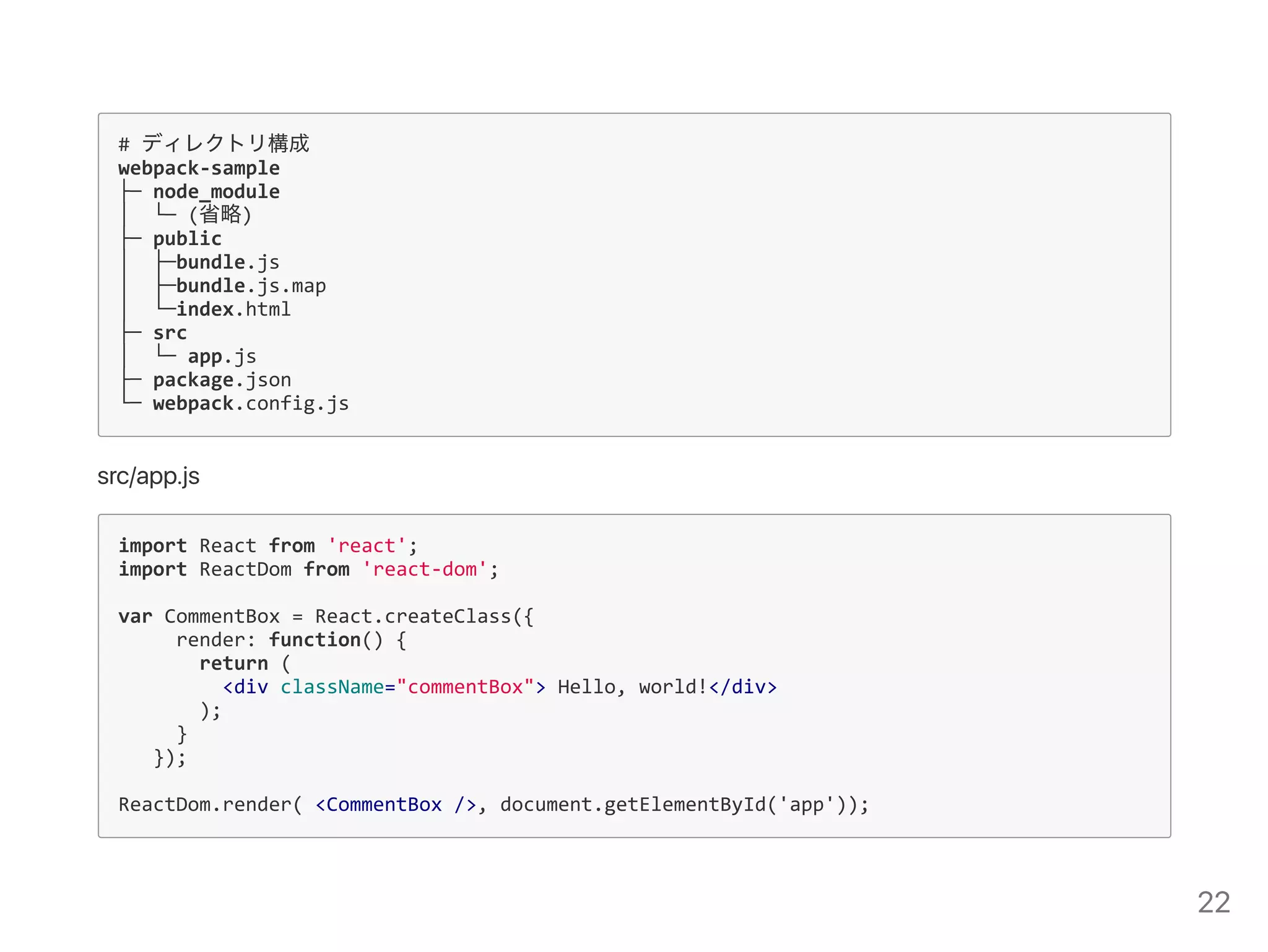Click index.html under public
This screenshot has height=952, width=1268.
click(233, 309)
